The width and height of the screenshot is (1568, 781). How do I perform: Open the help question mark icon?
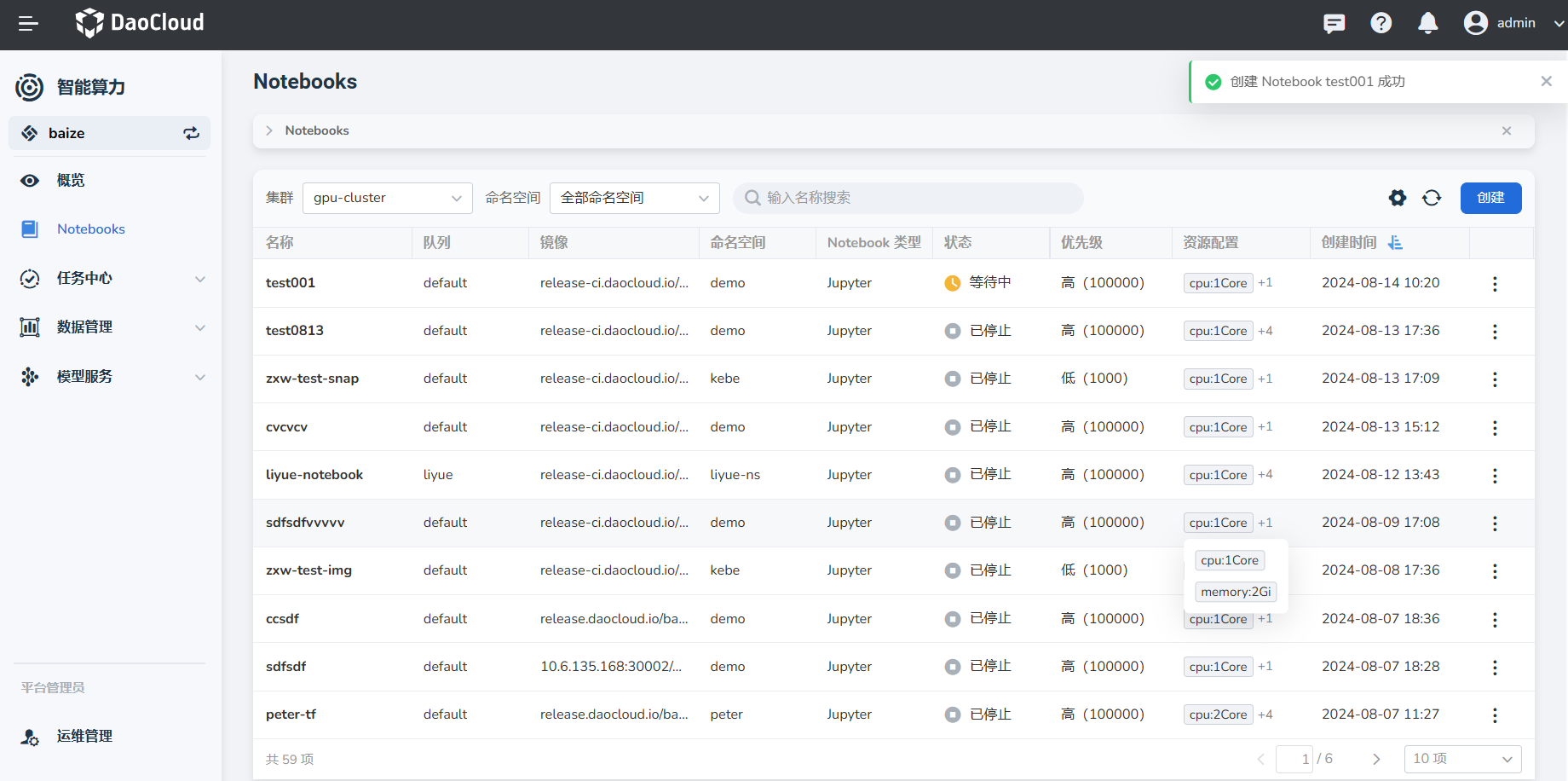1381,24
